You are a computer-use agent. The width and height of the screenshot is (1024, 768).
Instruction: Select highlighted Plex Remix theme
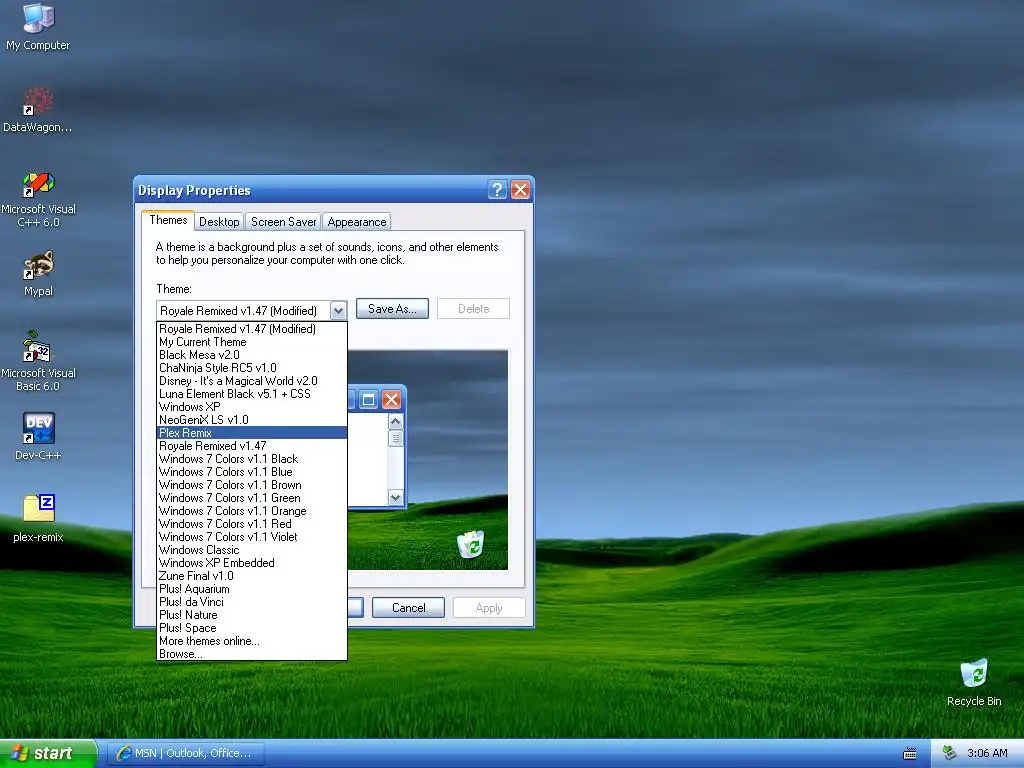[x=252, y=433]
